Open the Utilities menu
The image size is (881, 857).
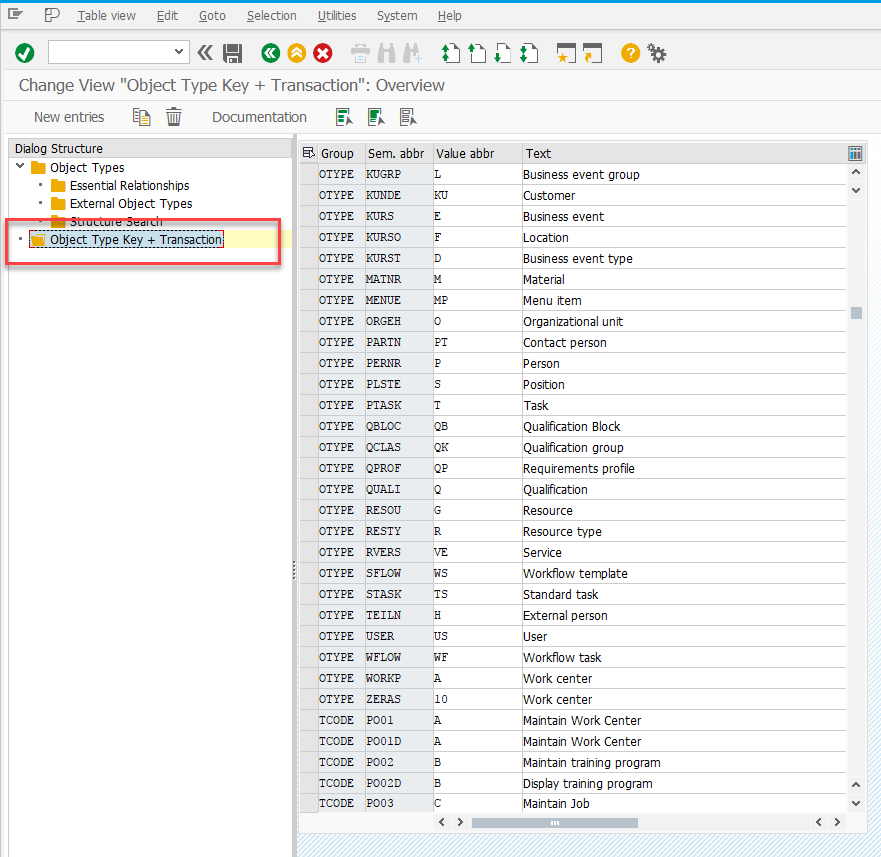pos(337,16)
